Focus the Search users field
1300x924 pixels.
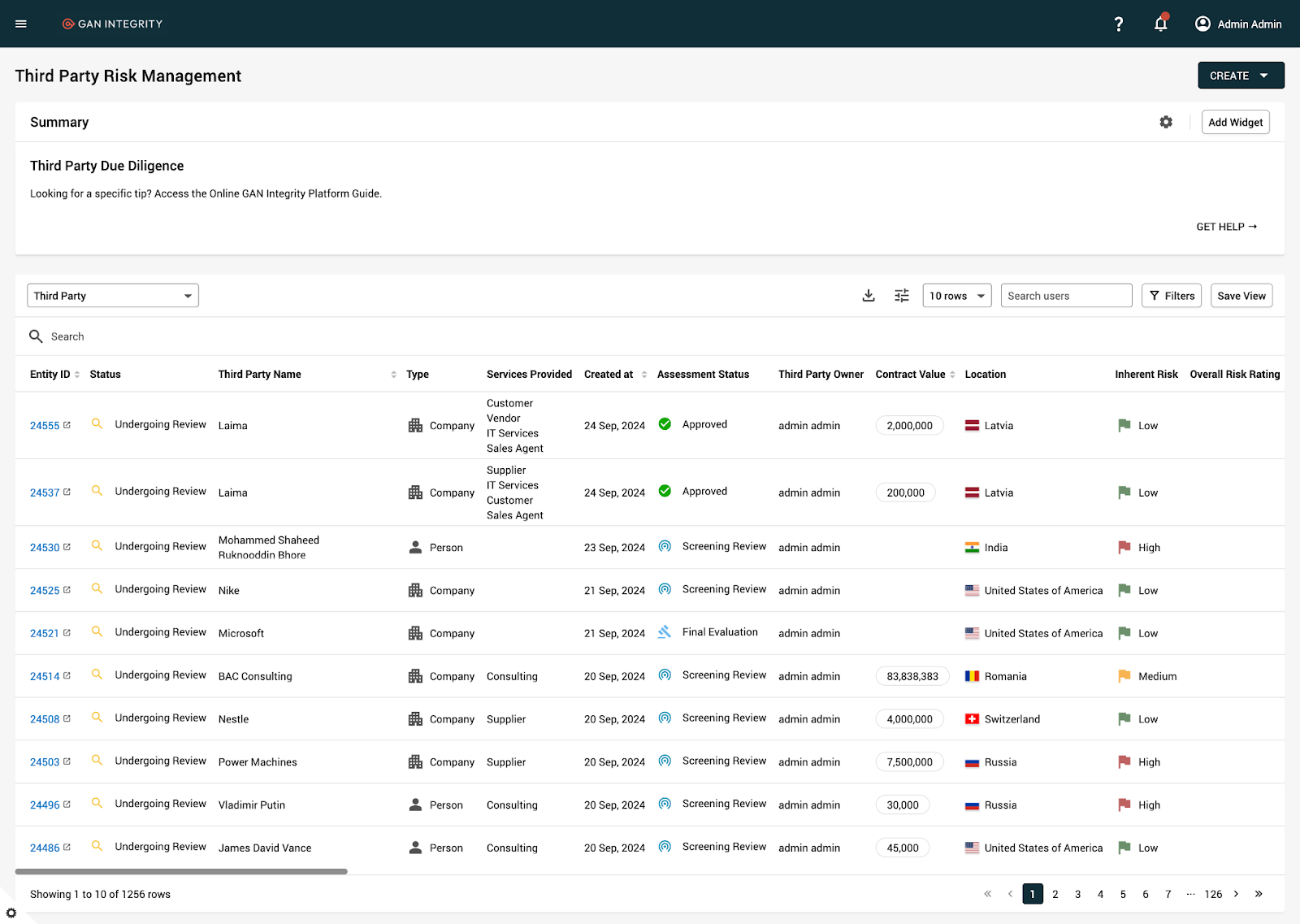point(1066,296)
